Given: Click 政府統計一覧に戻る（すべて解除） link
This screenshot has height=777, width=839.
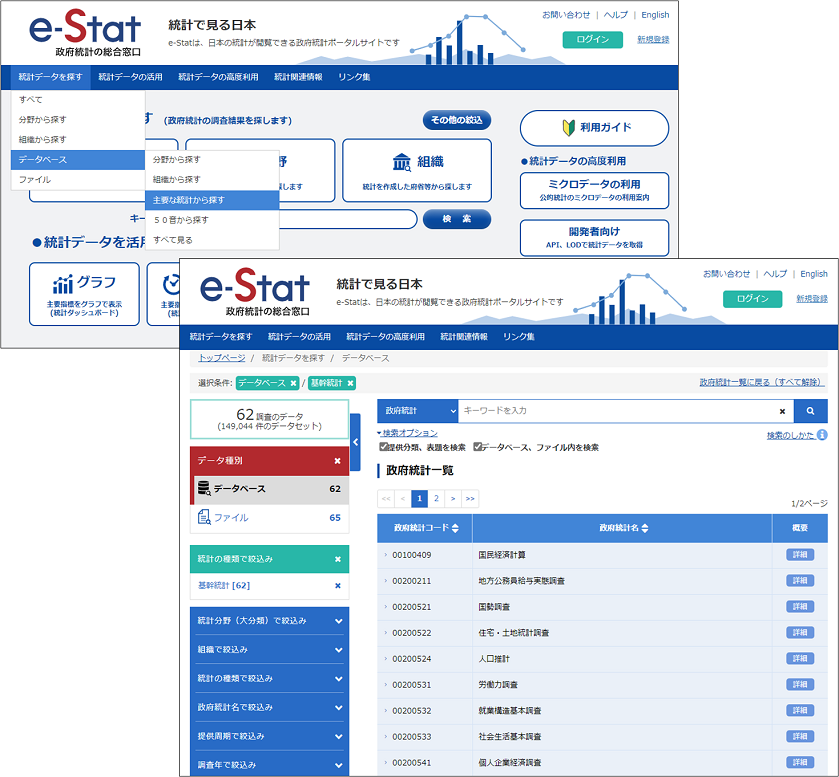Looking at the screenshot, I should 762,382.
